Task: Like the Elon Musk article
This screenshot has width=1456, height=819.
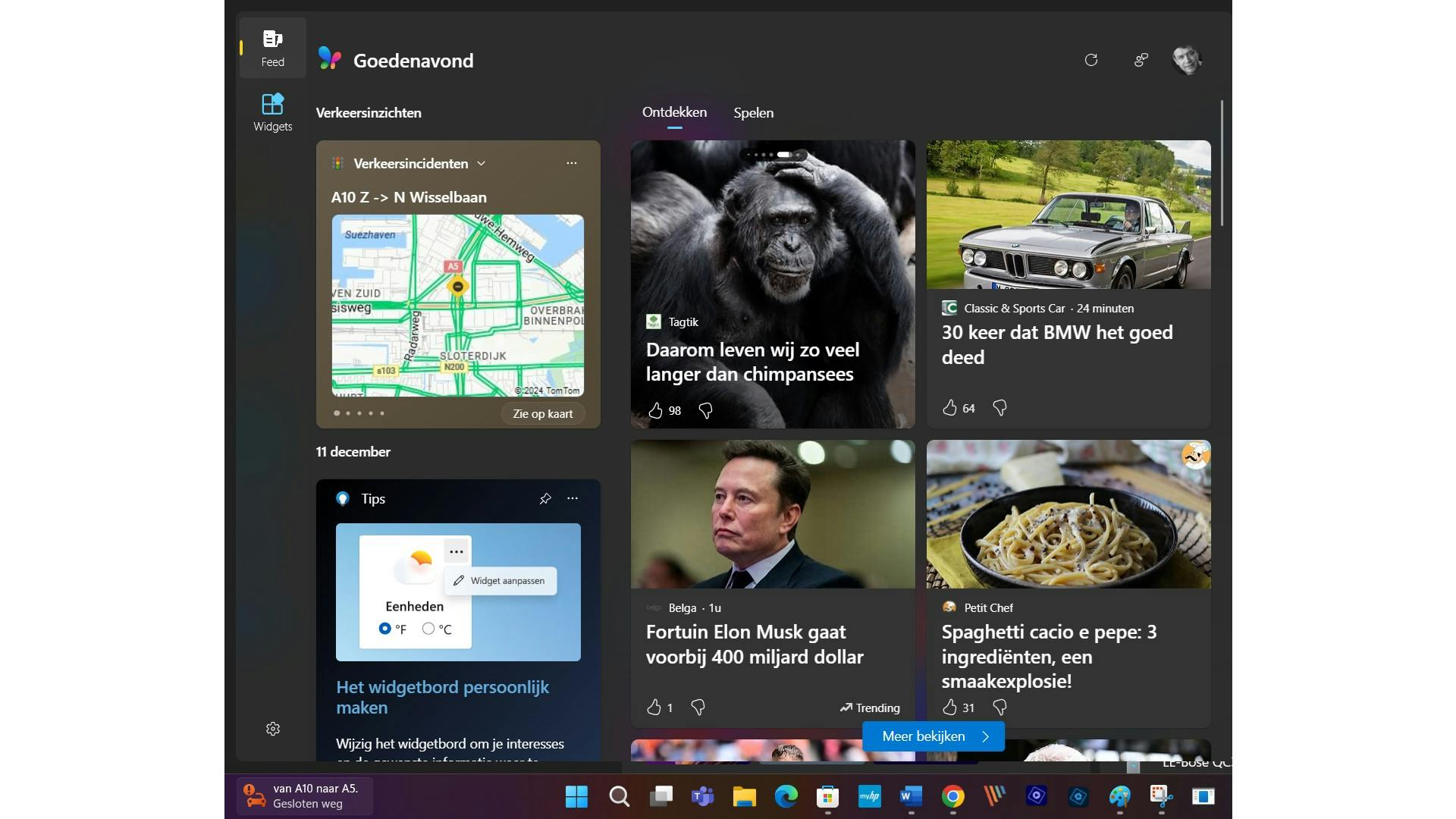Action: [x=654, y=708]
